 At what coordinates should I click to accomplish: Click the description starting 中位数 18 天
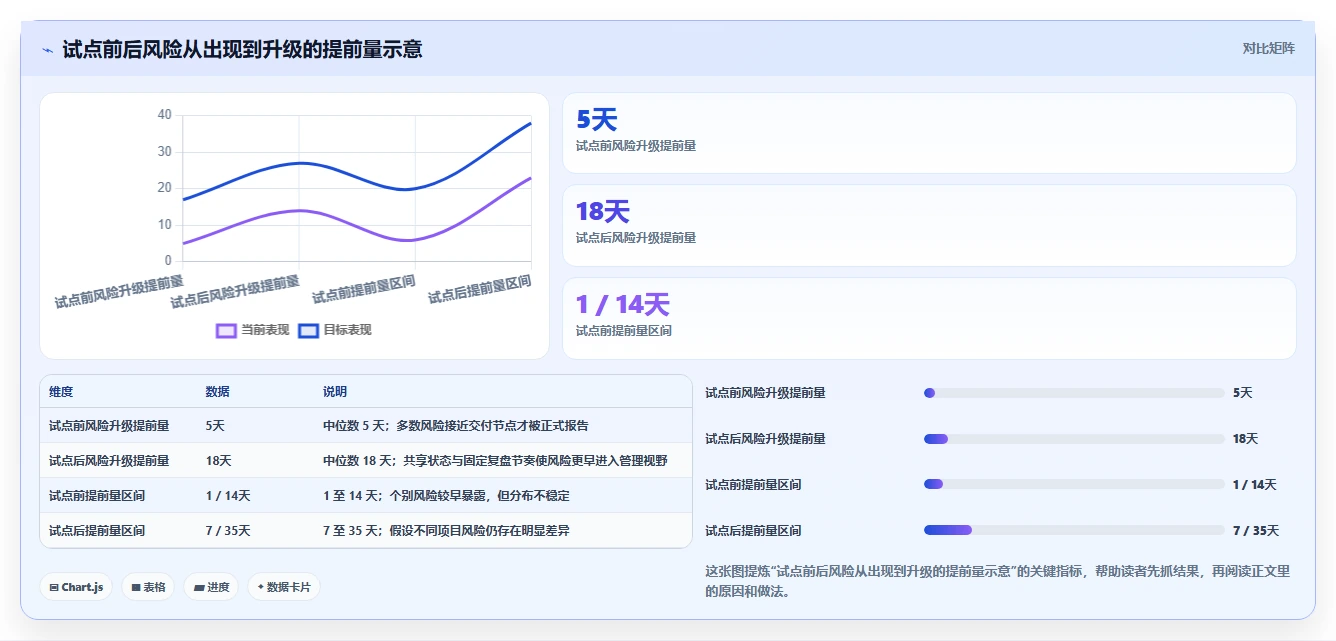coord(495,461)
